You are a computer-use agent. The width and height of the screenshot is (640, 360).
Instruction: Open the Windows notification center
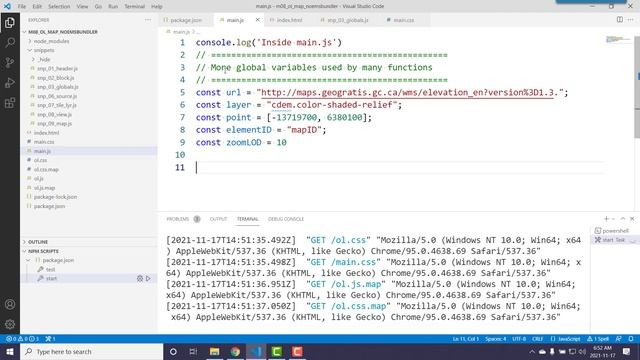[627, 351]
